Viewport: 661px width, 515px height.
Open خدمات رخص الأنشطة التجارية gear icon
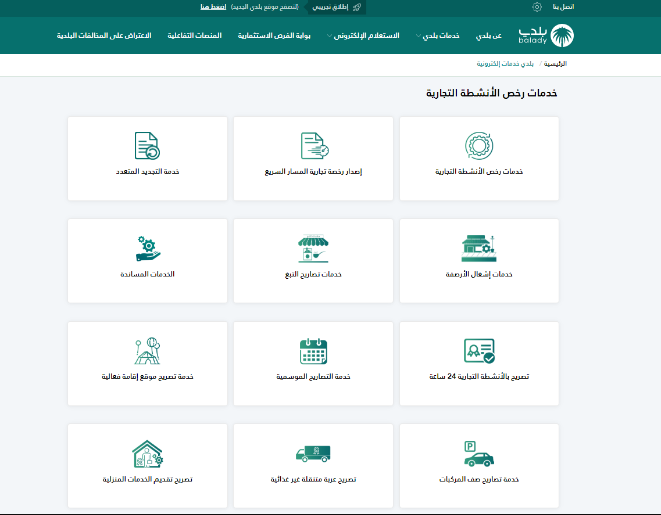pos(479,145)
